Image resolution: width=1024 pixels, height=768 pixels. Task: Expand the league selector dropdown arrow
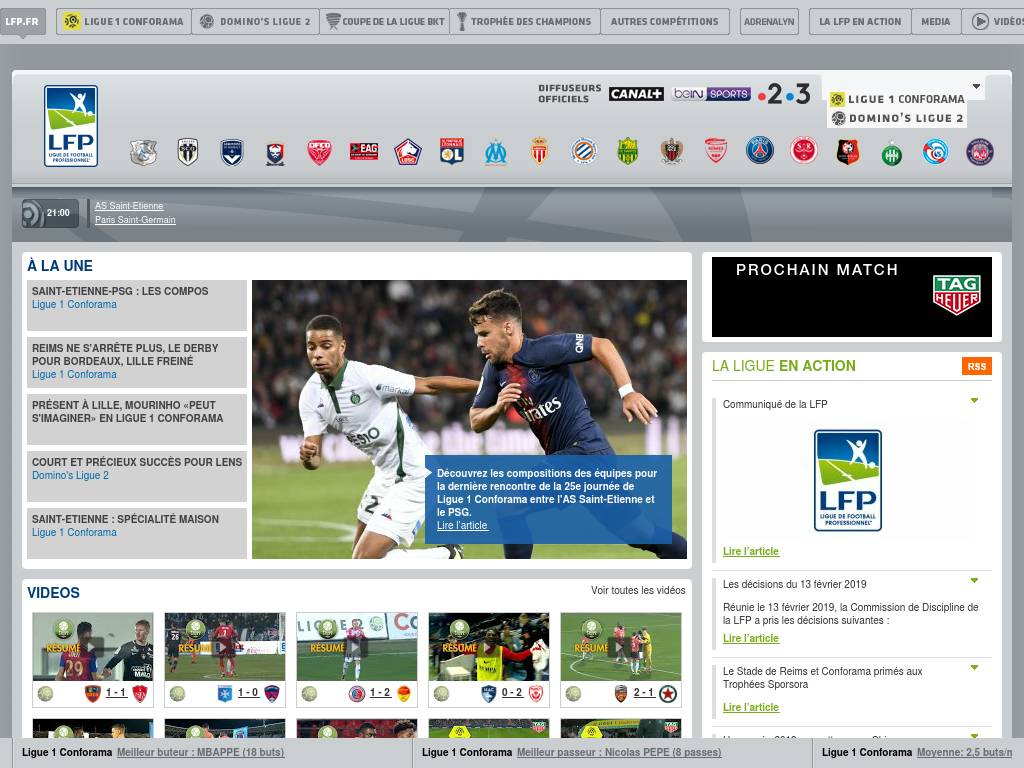[977, 87]
